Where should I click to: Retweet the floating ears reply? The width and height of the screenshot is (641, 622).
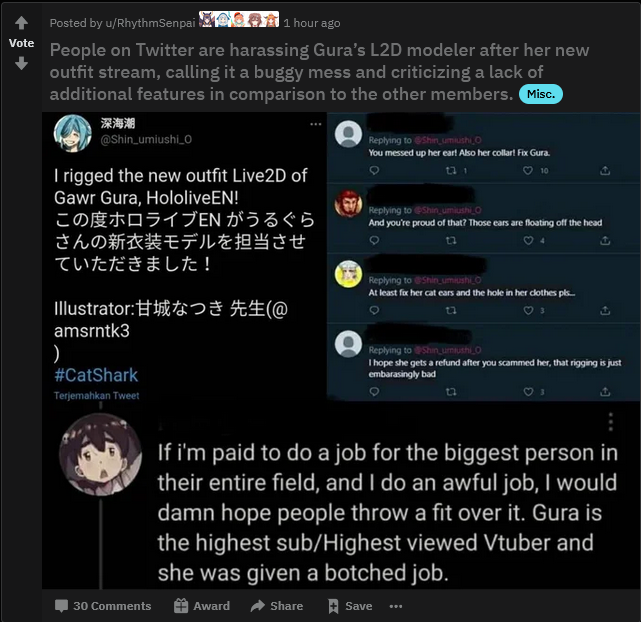point(451,241)
